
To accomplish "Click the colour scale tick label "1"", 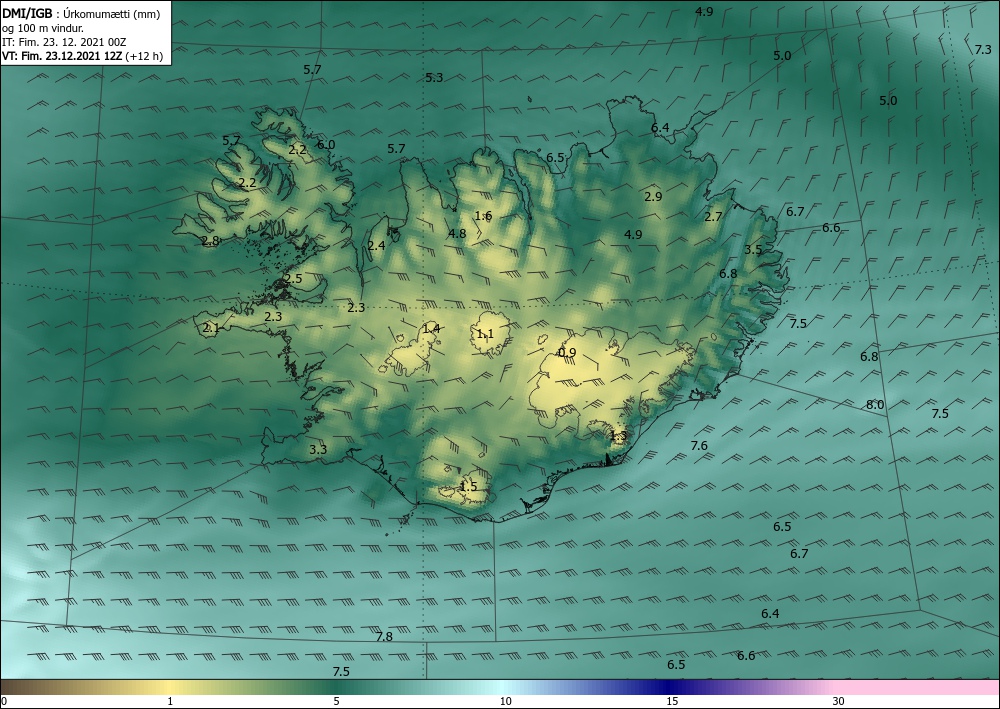I will tap(170, 702).
